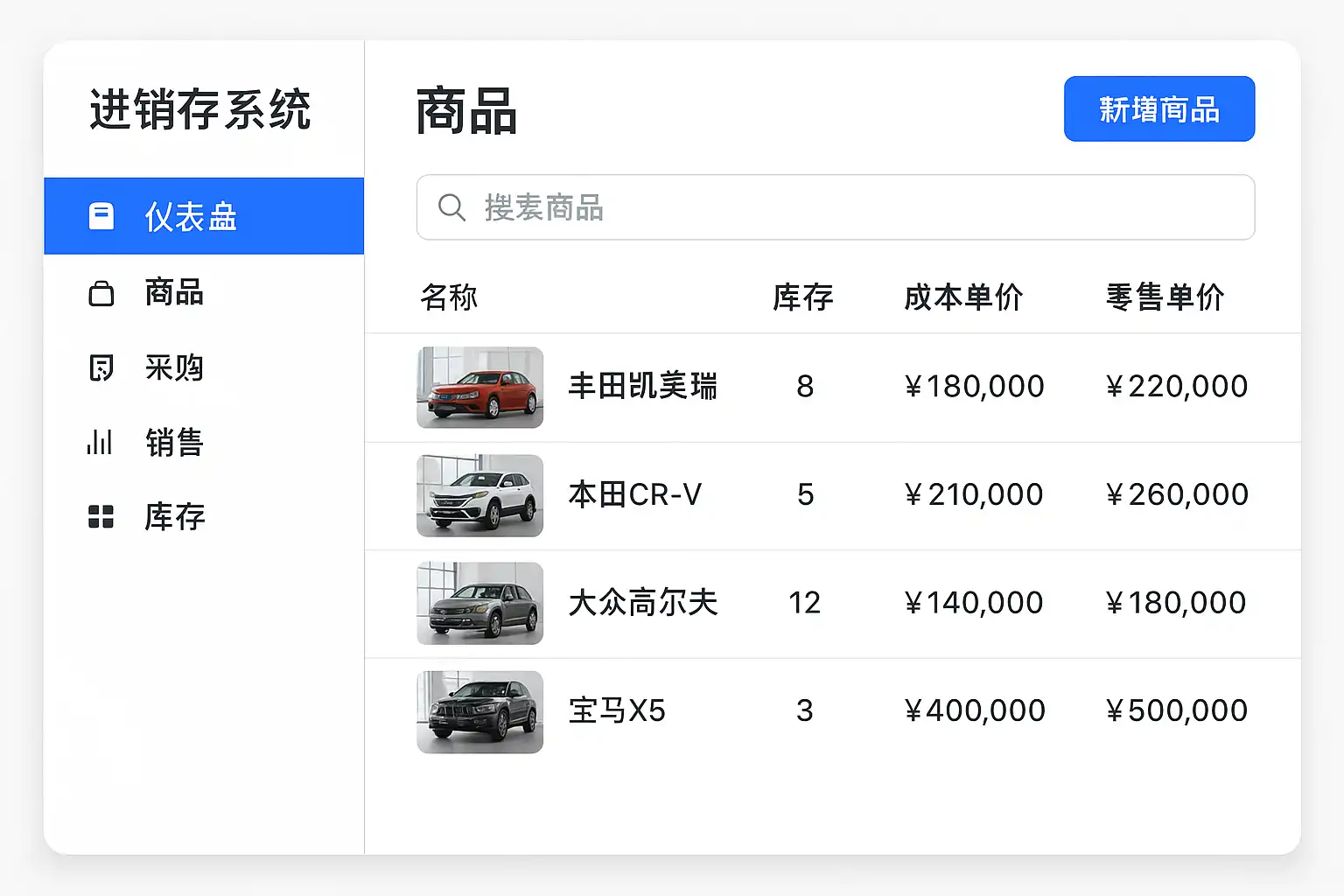Click the 宝马X5 product name
The width and height of the screenshot is (1344, 896).
(617, 710)
